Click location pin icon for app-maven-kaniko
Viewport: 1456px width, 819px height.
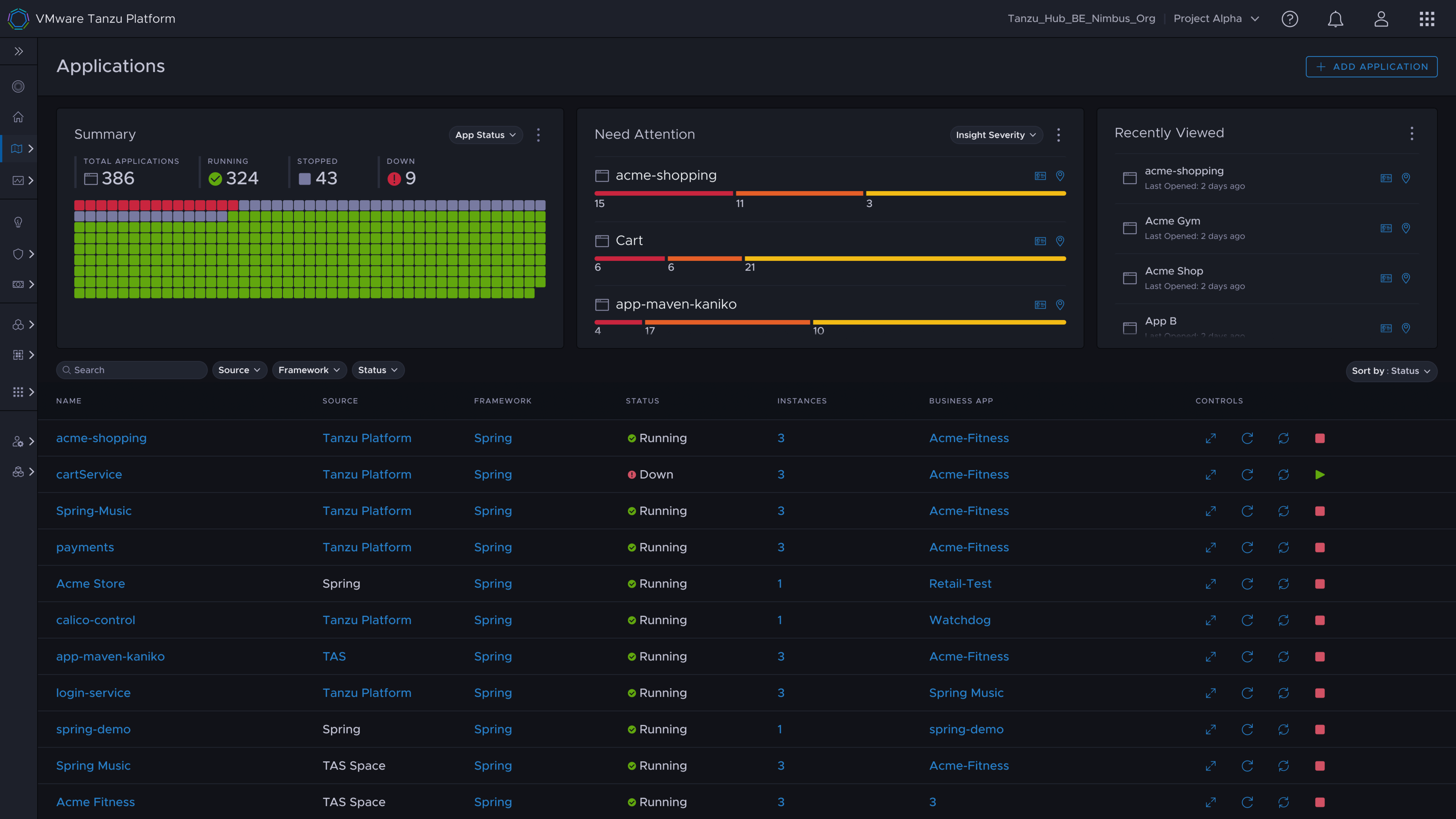[1060, 305]
